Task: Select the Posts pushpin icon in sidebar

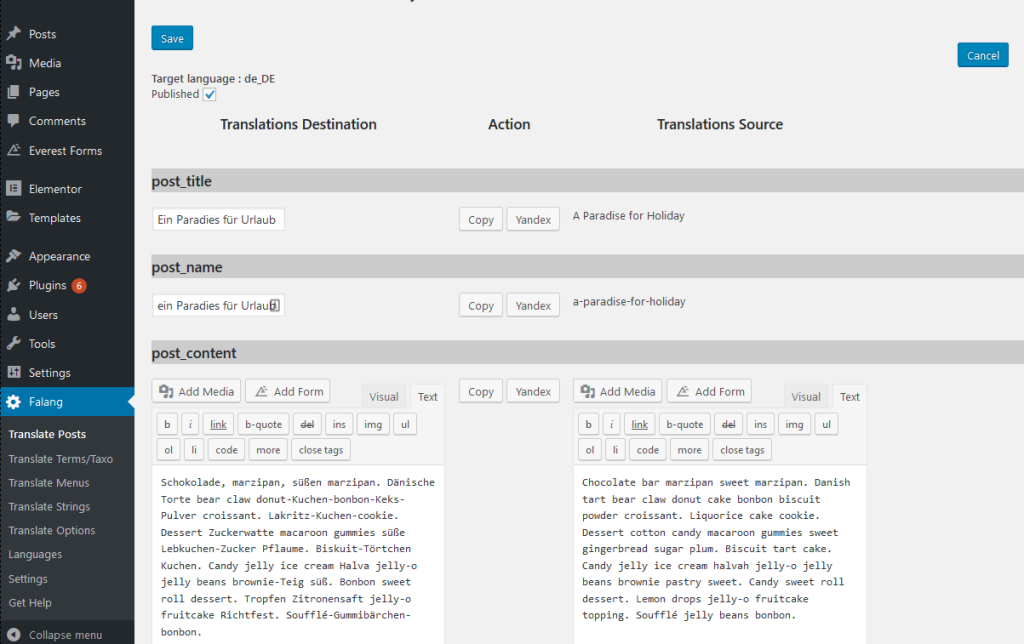Action: pos(14,33)
